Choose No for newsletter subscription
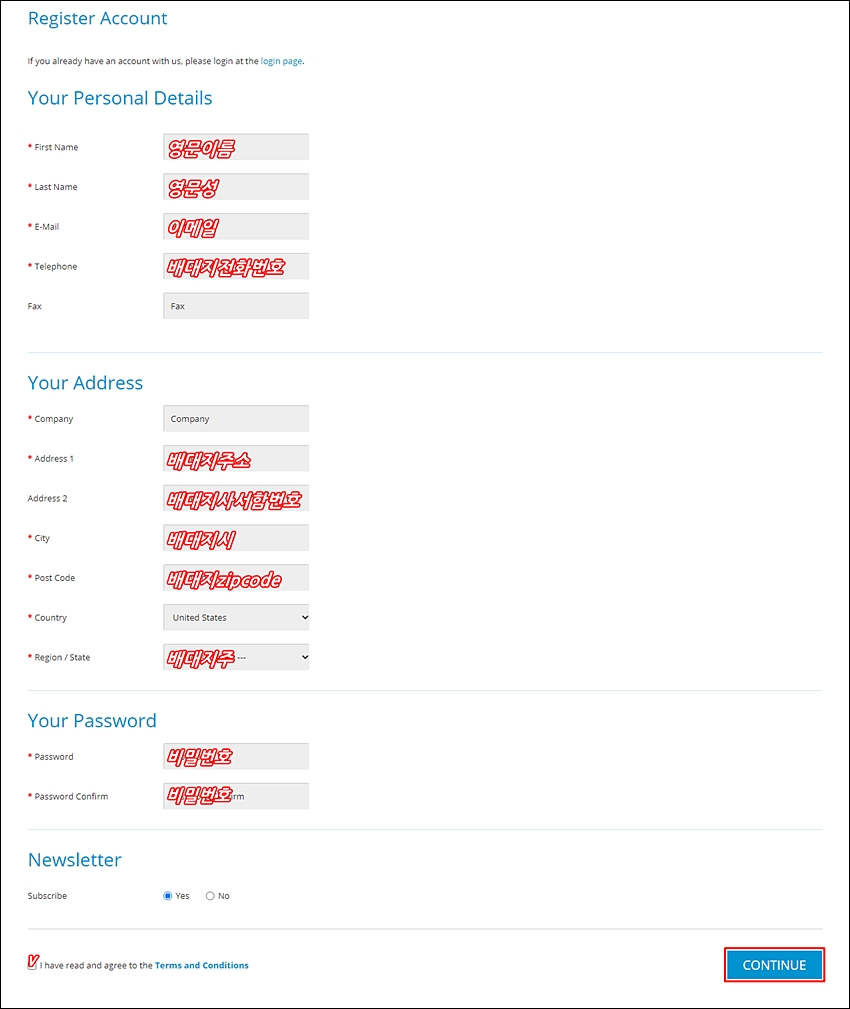This screenshot has width=850, height=1009. tap(210, 896)
